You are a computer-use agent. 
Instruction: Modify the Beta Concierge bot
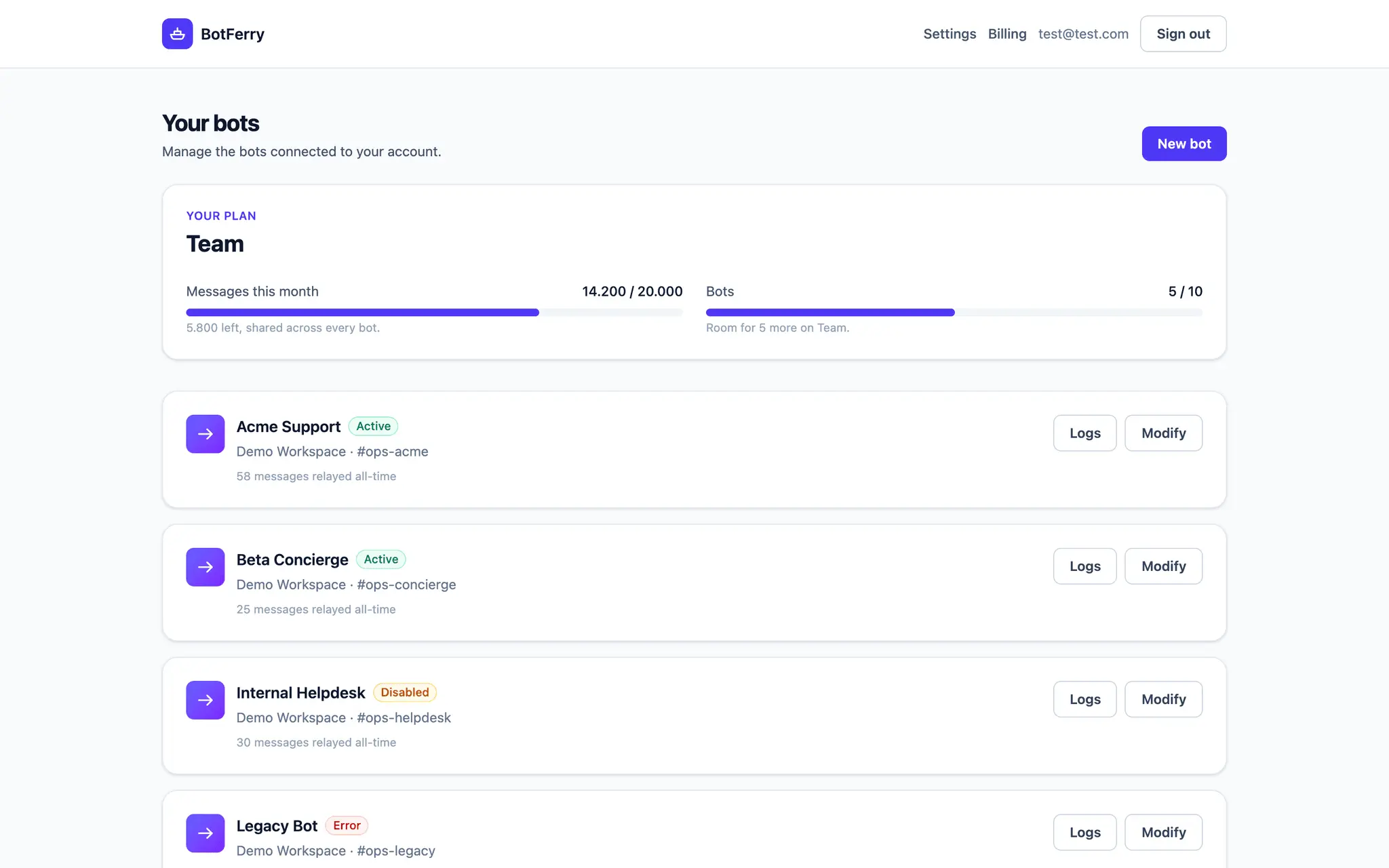tap(1163, 566)
